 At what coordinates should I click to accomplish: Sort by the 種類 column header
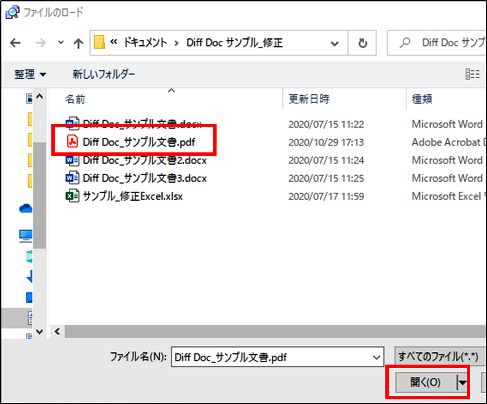pos(422,99)
